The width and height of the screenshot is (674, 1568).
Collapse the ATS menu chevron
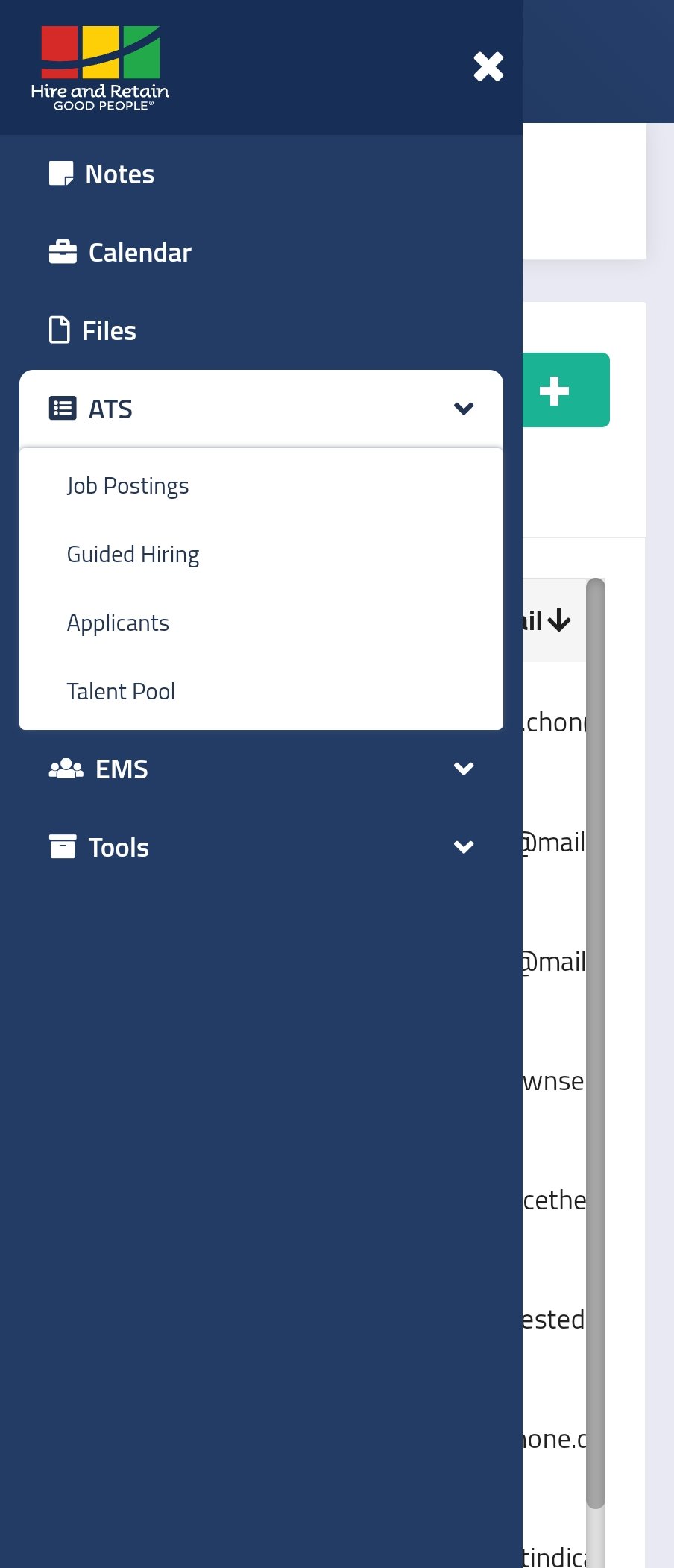coord(464,409)
